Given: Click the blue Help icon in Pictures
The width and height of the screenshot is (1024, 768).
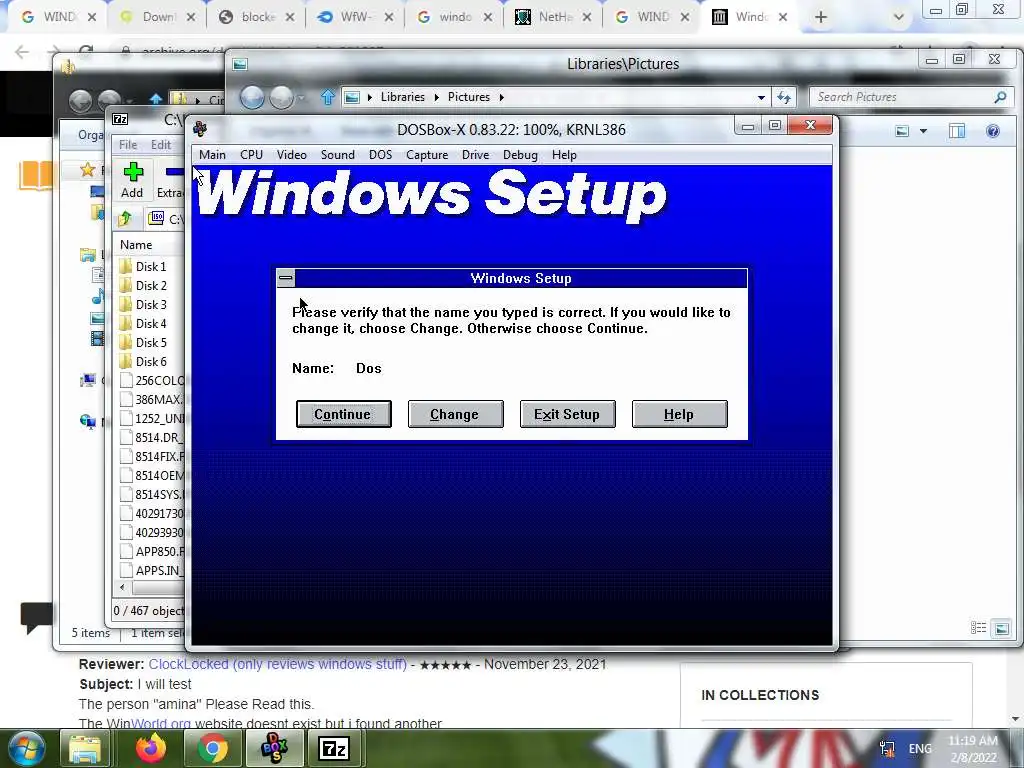Looking at the screenshot, I should click(993, 131).
